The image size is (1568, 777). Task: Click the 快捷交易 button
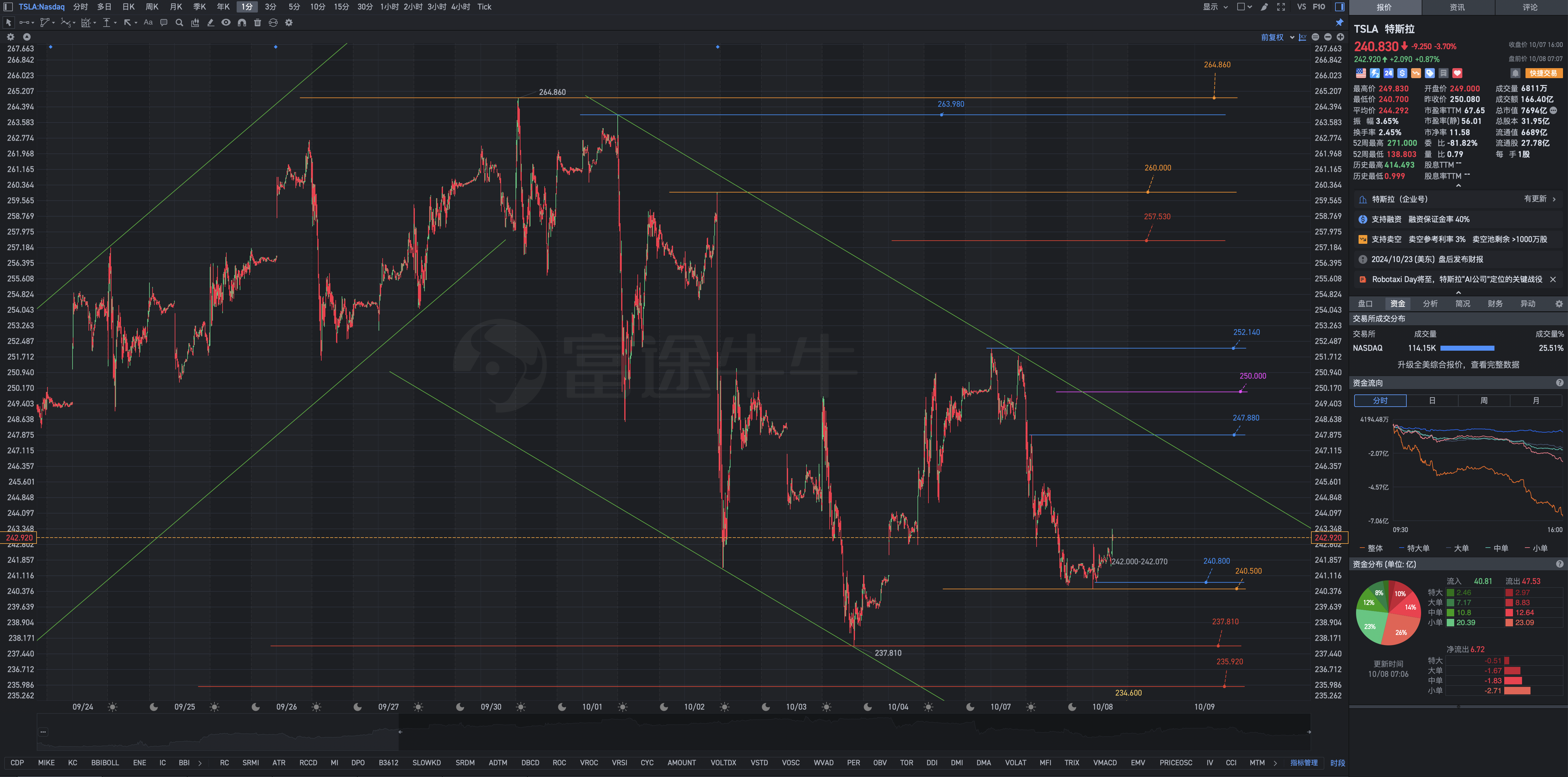click(1544, 73)
